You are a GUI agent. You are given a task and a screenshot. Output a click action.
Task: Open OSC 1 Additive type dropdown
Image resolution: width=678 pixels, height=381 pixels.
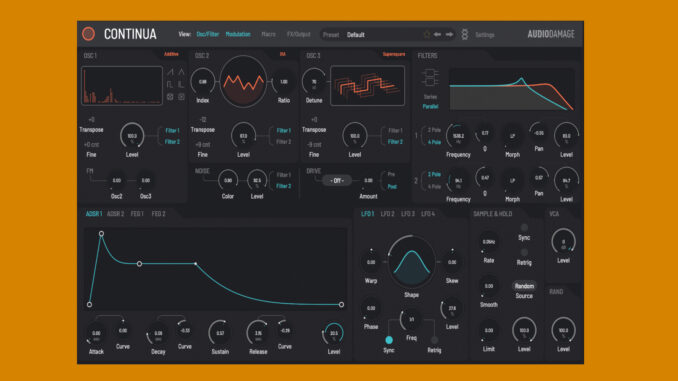click(x=171, y=54)
